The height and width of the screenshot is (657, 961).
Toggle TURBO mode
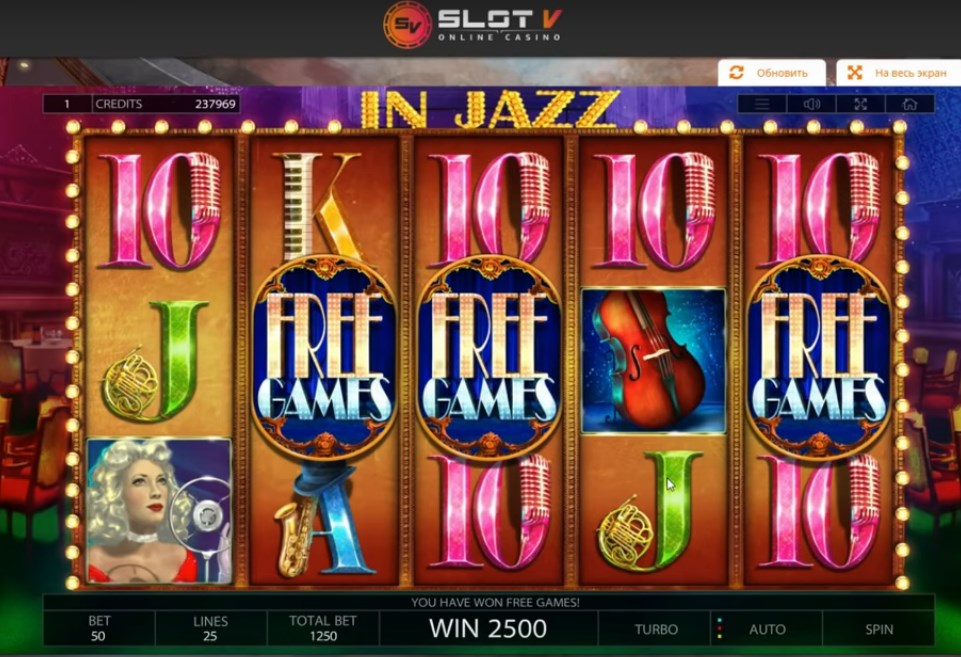[656, 629]
